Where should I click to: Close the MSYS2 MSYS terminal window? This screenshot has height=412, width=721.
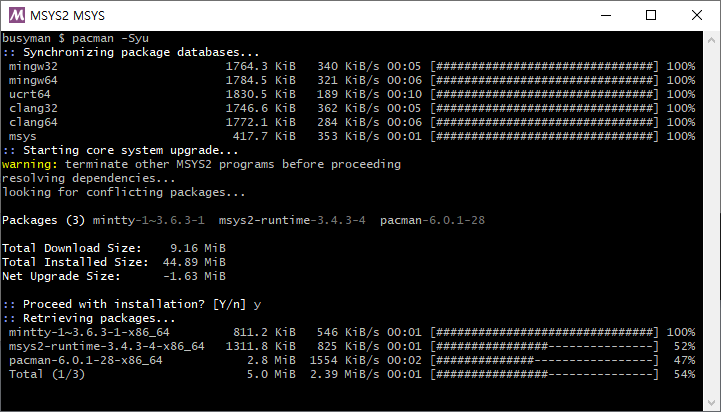pyautogui.click(x=697, y=15)
